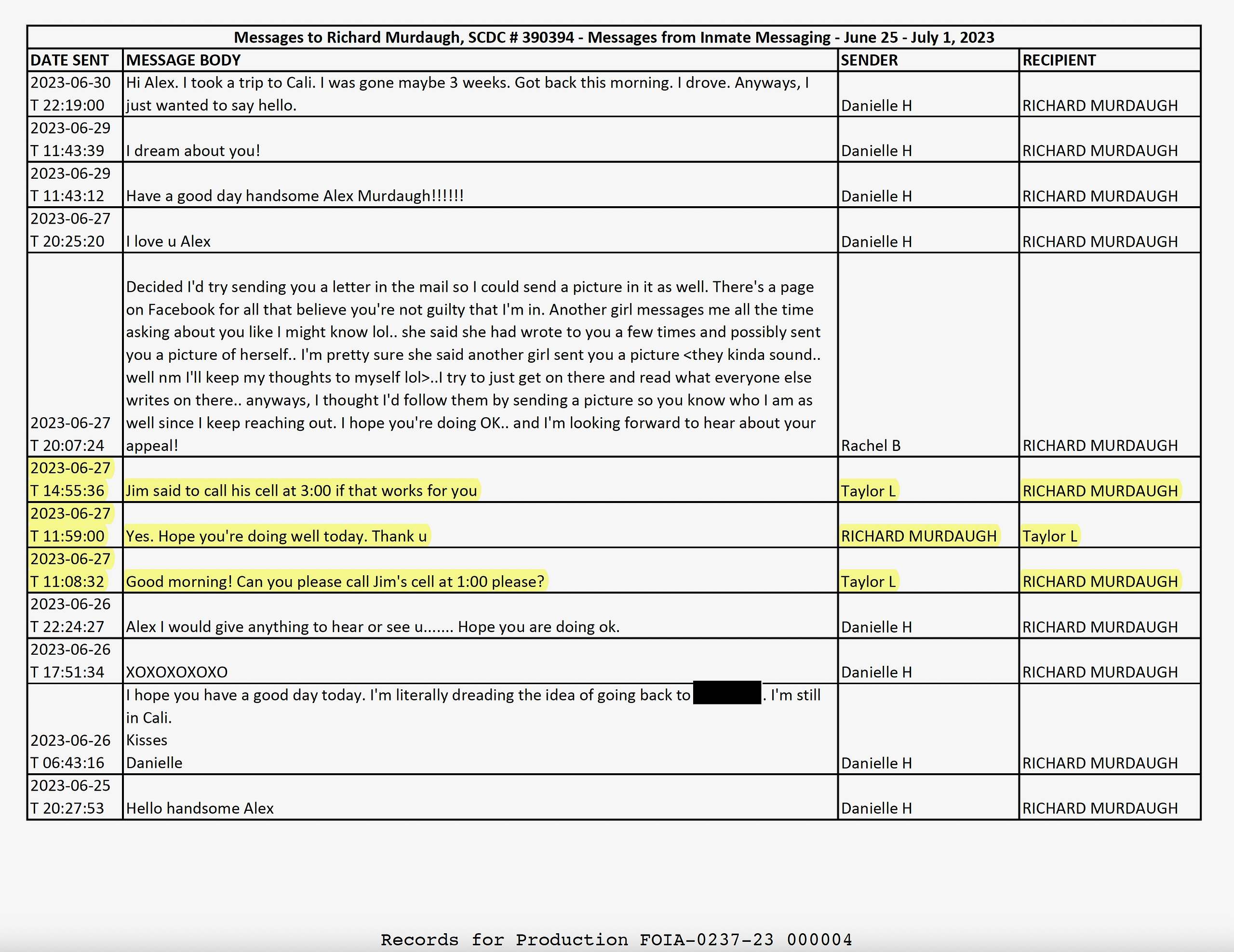Click the MESSAGE BODY column header
Screen dimensions: 1234x952
pos(183,60)
